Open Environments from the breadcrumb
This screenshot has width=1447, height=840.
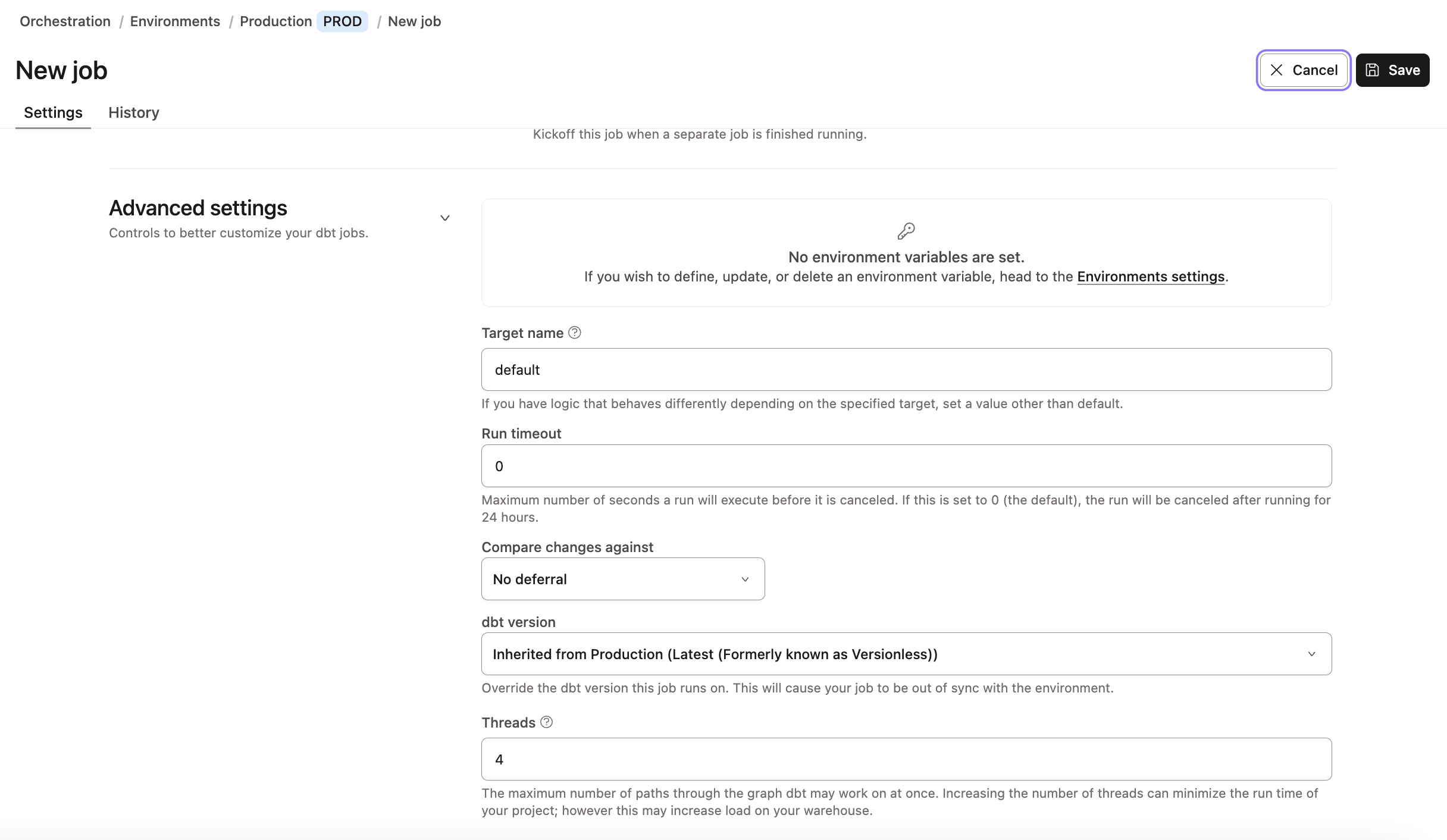(175, 21)
